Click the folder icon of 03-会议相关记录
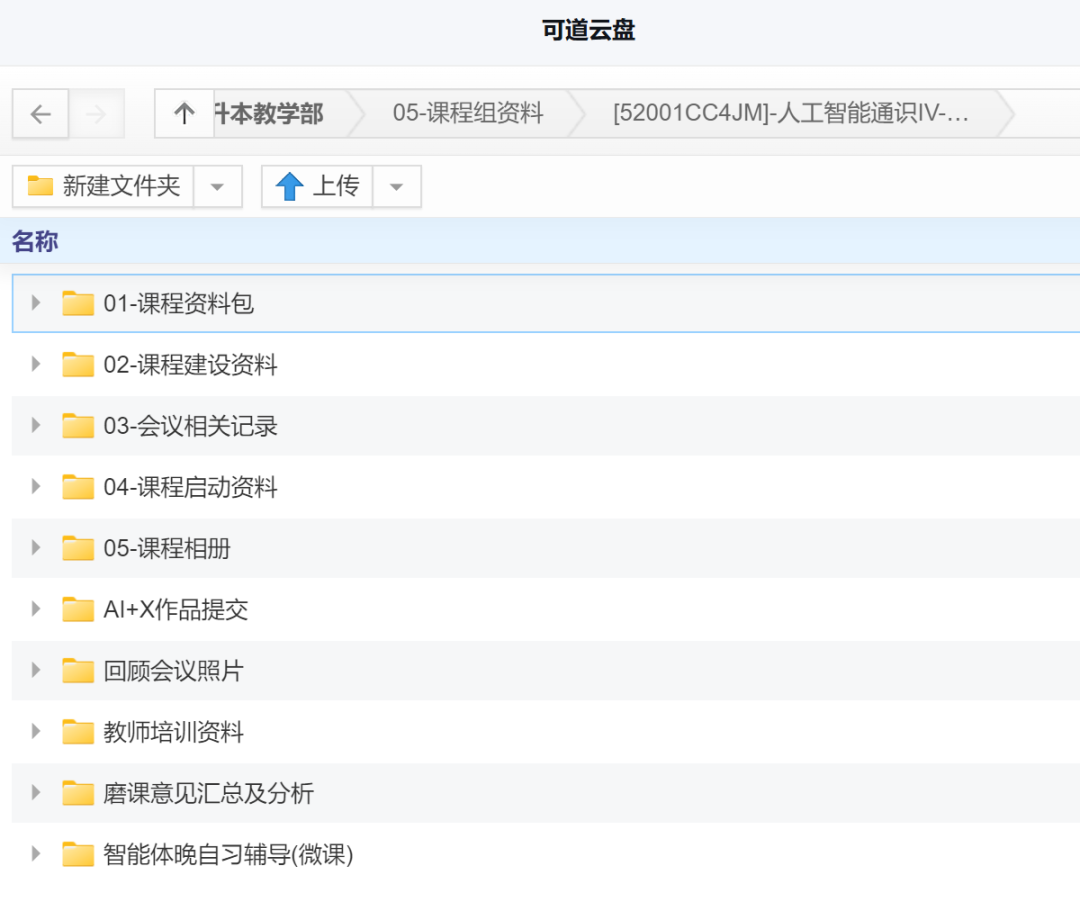Viewport: 1080px width, 902px height. pos(78,426)
